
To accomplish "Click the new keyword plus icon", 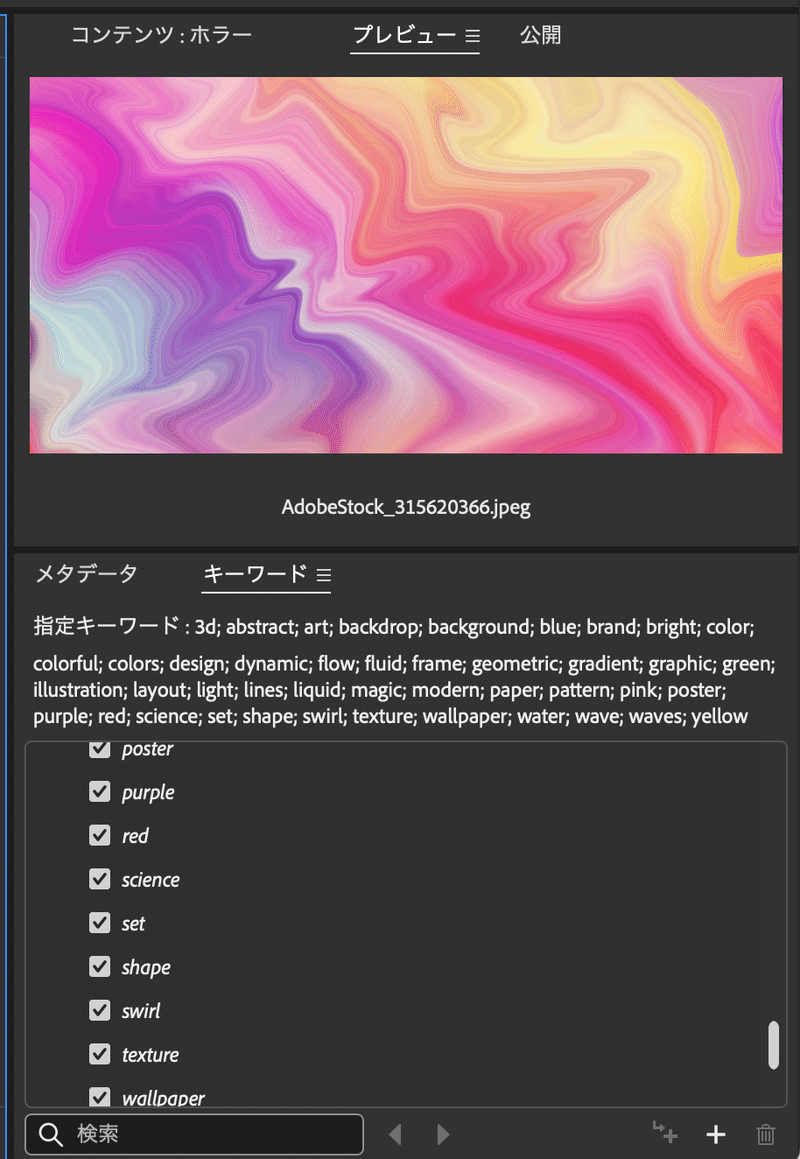I will click(x=715, y=1134).
